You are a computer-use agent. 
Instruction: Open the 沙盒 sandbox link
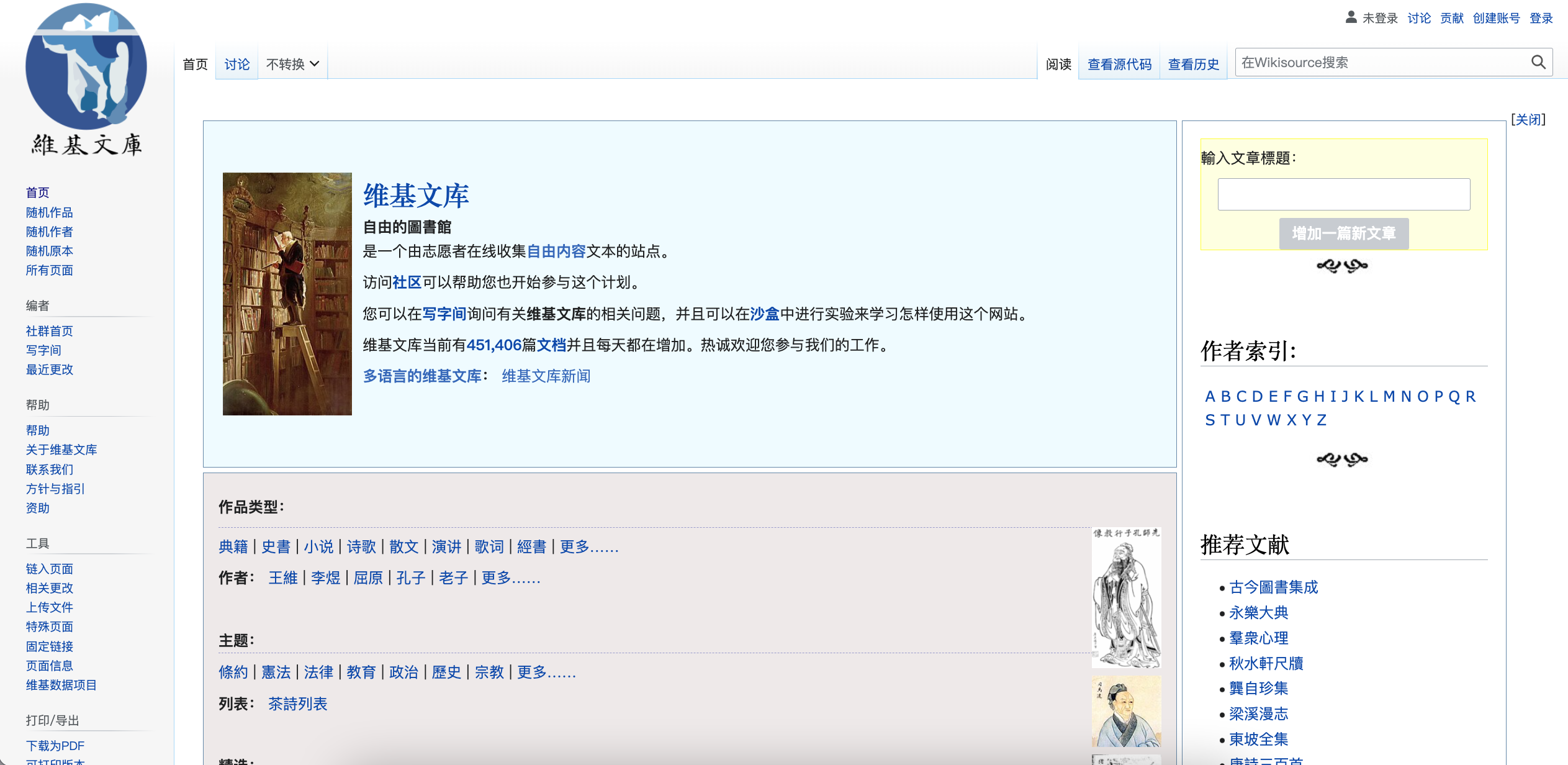765,314
